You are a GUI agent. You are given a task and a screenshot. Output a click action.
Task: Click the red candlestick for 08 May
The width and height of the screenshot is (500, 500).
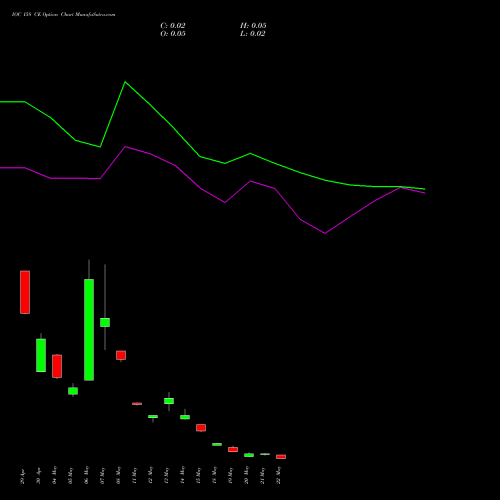tap(121, 355)
